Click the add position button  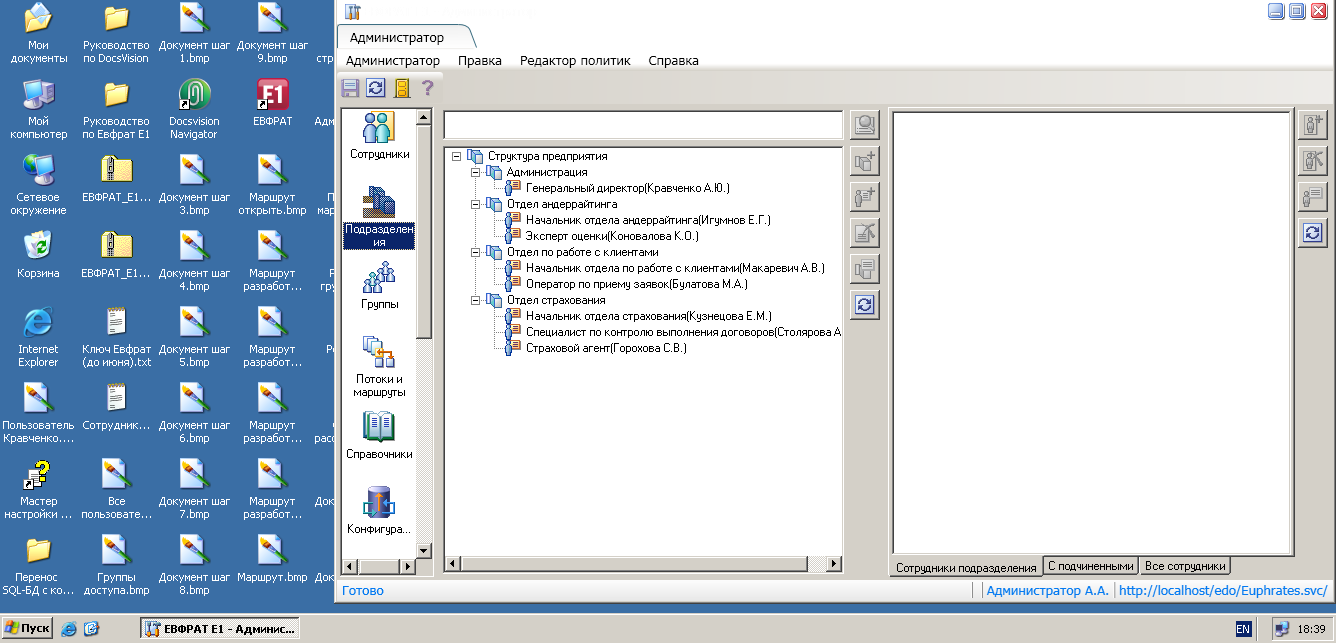865,197
